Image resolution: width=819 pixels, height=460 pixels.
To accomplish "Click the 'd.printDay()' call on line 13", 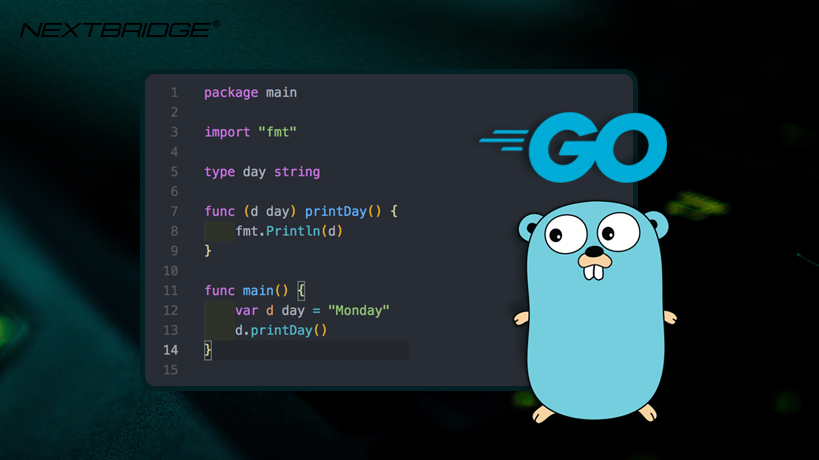I will 281,331.
